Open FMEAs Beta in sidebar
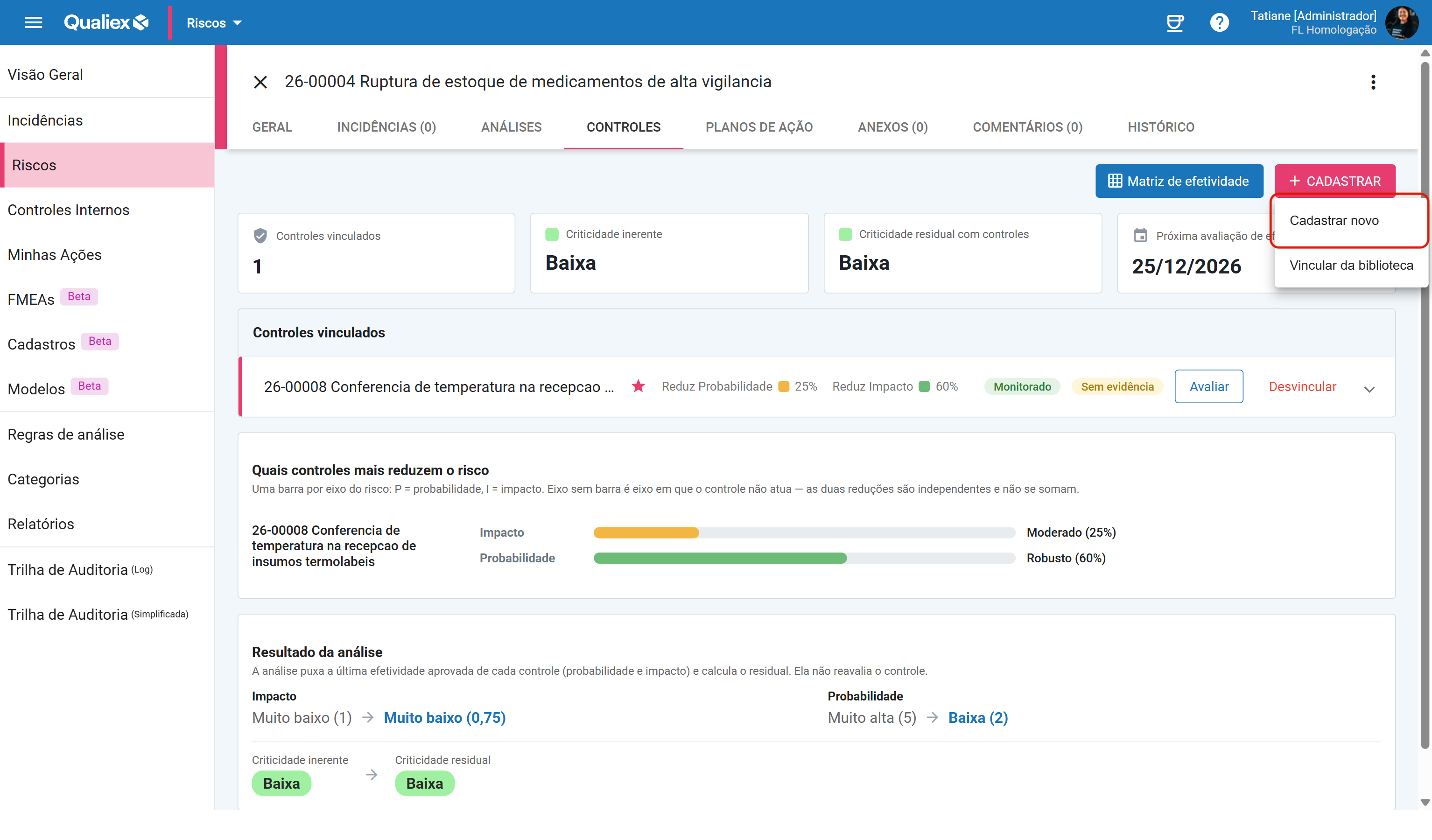1432x840 pixels. 107,300
